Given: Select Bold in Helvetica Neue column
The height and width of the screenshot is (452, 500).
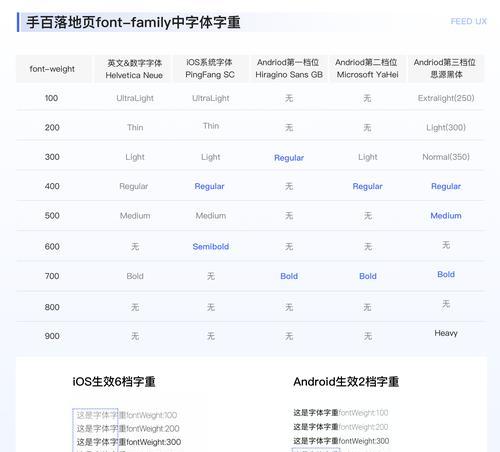Looking at the screenshot, I should (x=135, y=276).
